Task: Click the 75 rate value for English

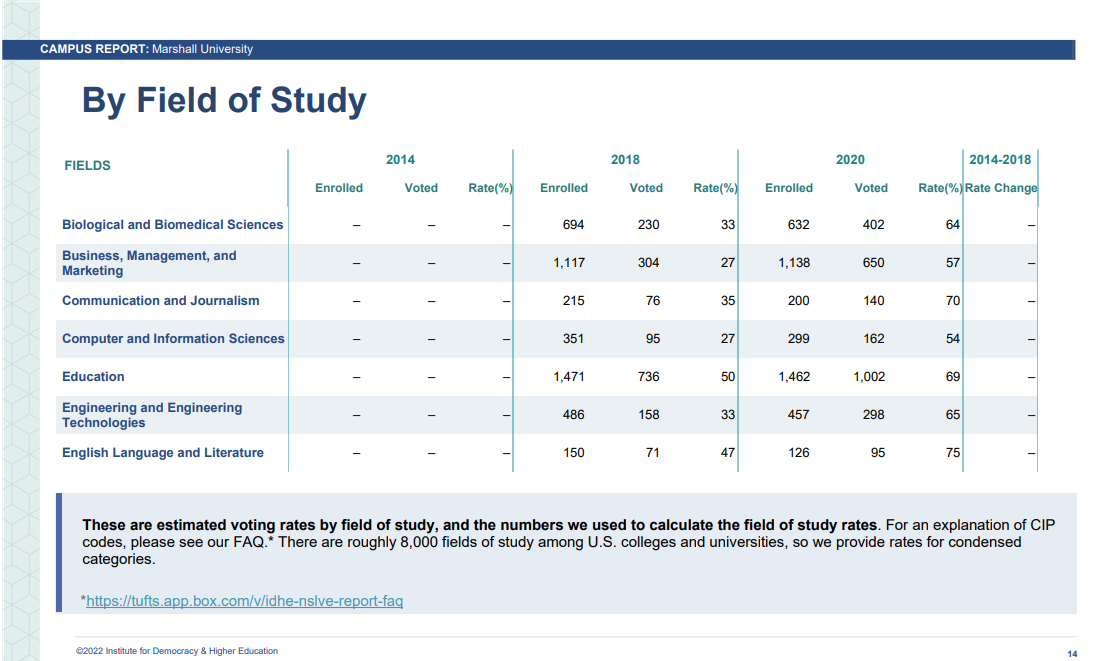Action: [x=953, y=453]
